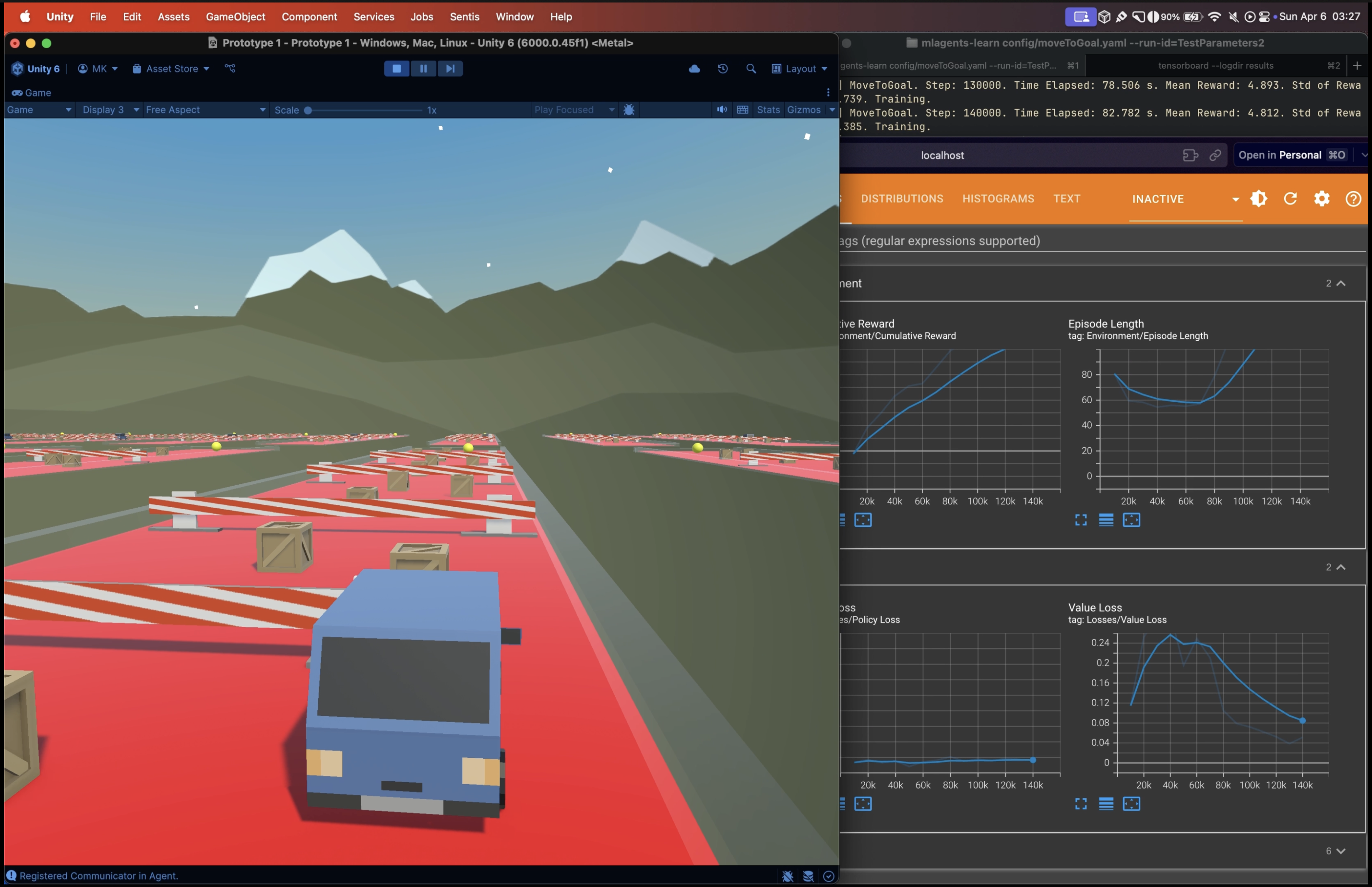The image size is (1372, 887).
Task: Toggle full-size Episode Length chart
Action: point(1080,520)
